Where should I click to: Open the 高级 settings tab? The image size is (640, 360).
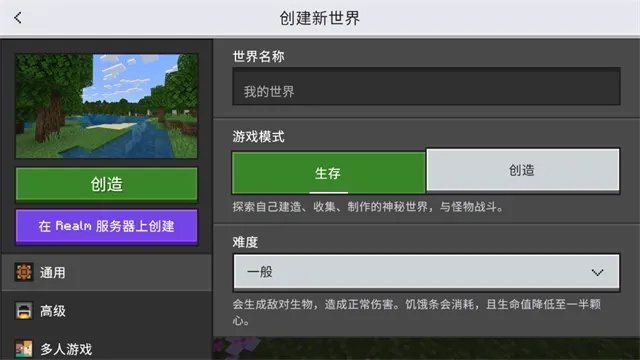coord(107,311)
